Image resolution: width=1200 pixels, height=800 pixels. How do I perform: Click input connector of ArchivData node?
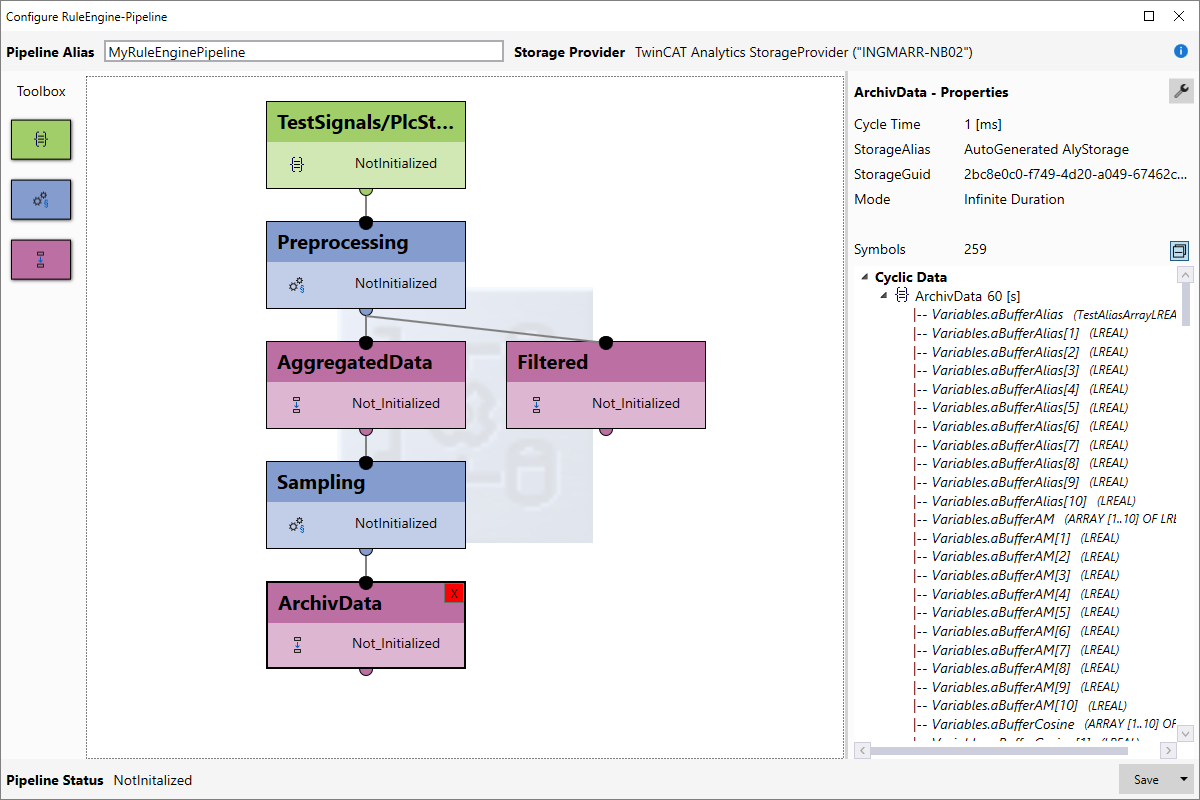click(x=366, y=582)
